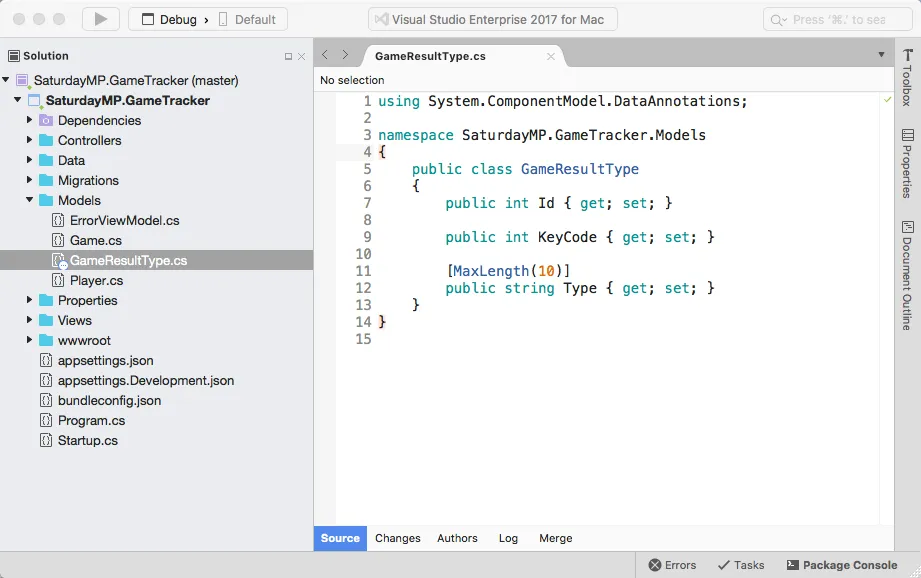The width and height of the screenshot is (921, 578).
Task: Switch to the Log tab
Action: (x=508, y=538)
